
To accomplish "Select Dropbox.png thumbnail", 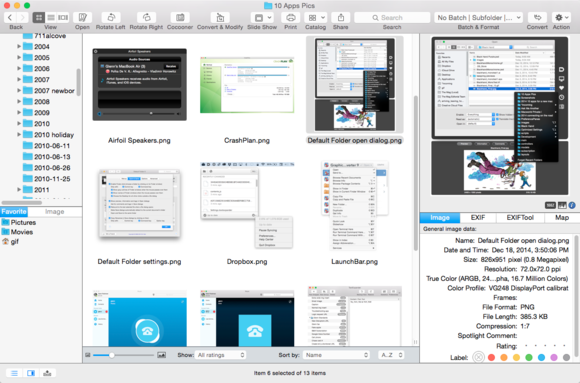I will [247, 206].
